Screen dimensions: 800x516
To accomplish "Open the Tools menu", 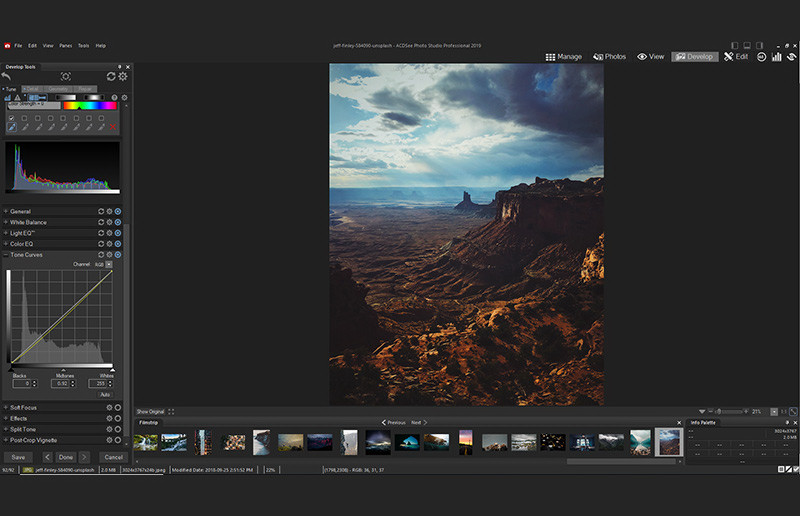I will click(84, 45).
